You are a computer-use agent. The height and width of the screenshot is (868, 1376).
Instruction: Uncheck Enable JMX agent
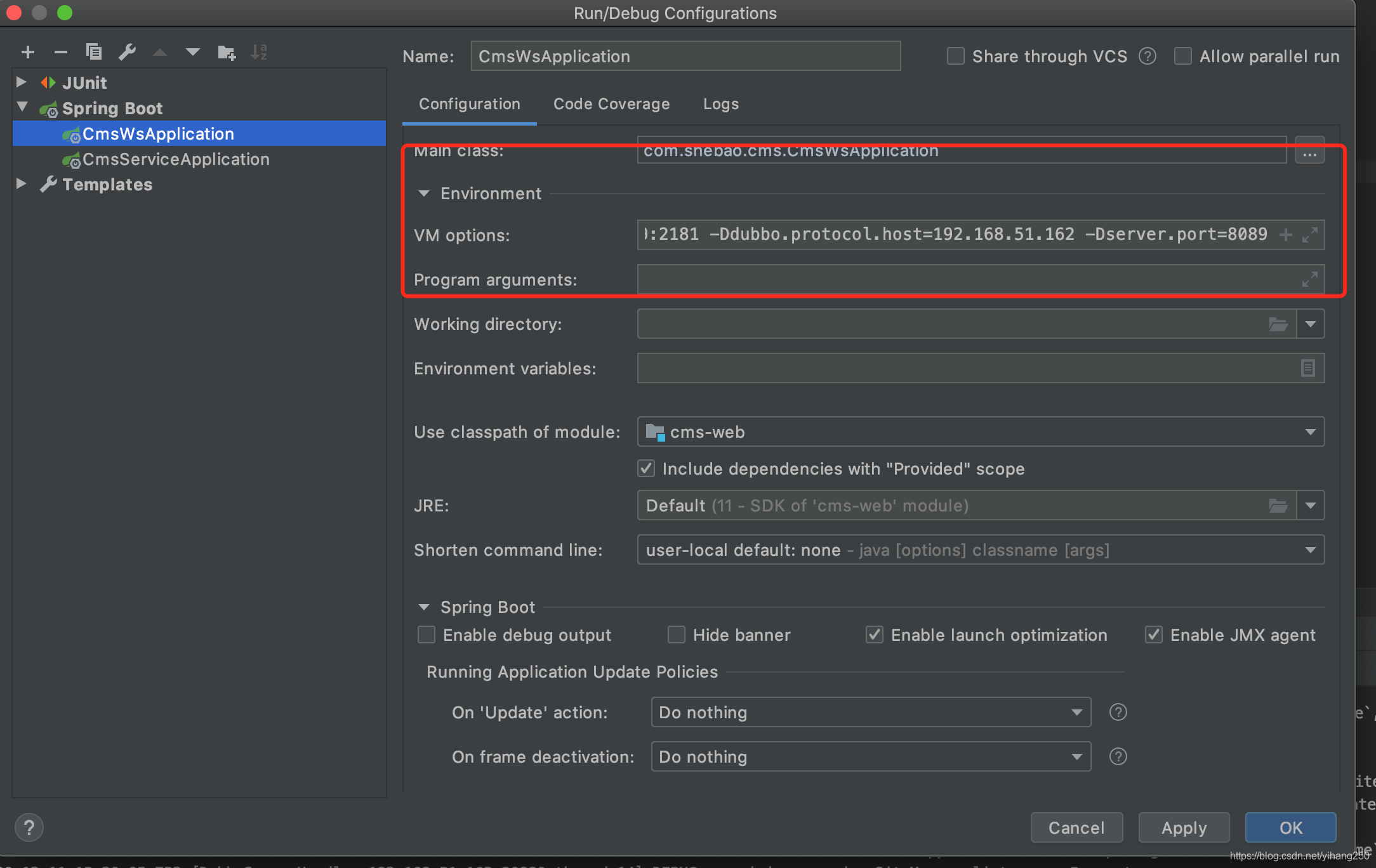click(1153, 635)
